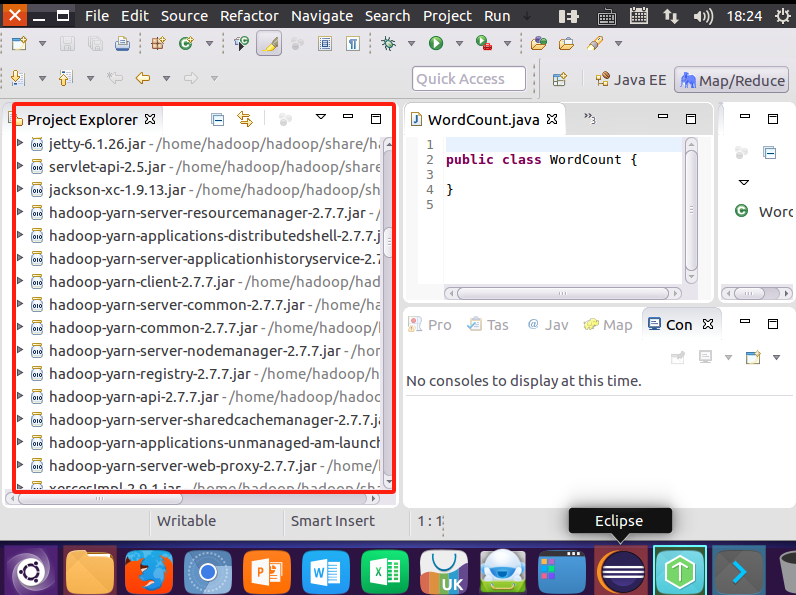The width and height of the screenshot is (796, 595).
Task: Open the Navigate menu
Action: tap(322, 16)
